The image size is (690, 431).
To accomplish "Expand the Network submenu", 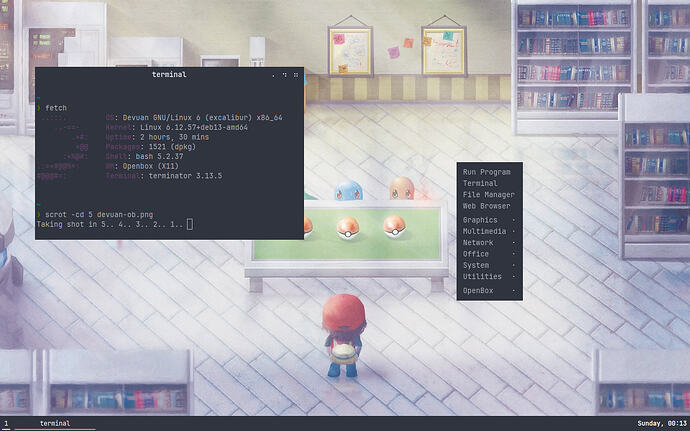I will [x=489, y=243].
